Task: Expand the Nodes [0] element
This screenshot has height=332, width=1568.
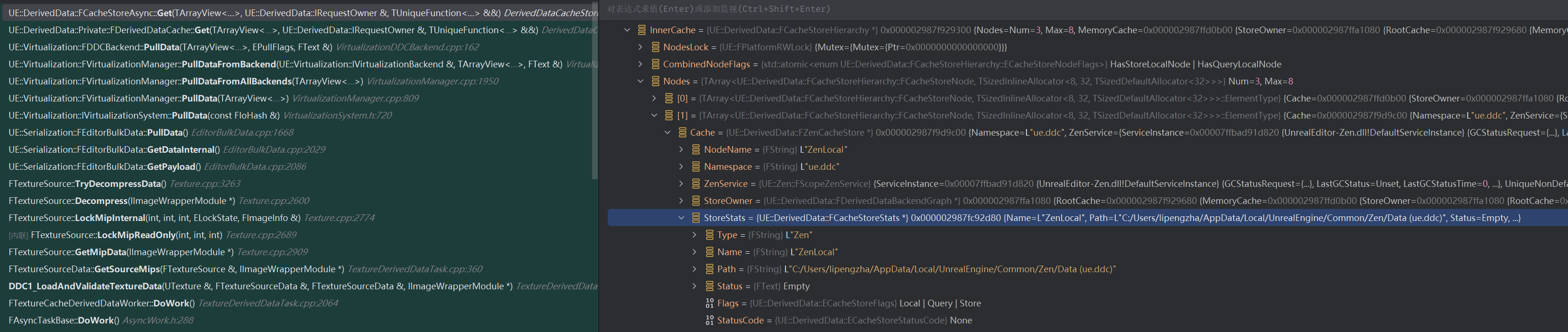Action: (654, 98)
